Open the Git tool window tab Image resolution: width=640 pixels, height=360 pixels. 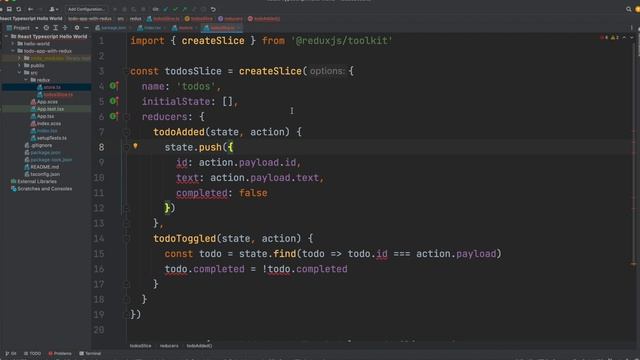11,353
